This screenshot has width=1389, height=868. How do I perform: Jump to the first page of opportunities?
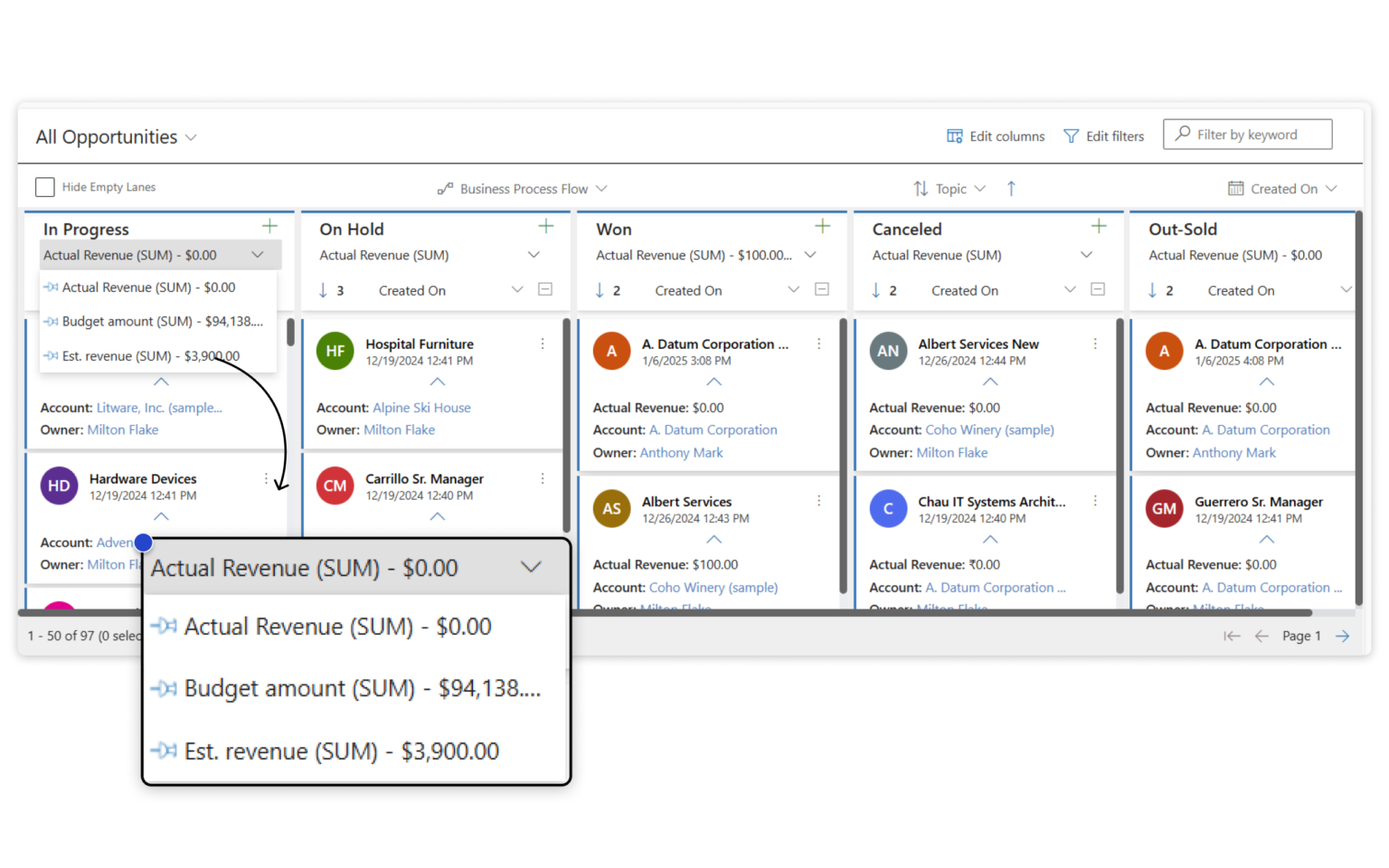[1232, 636]
